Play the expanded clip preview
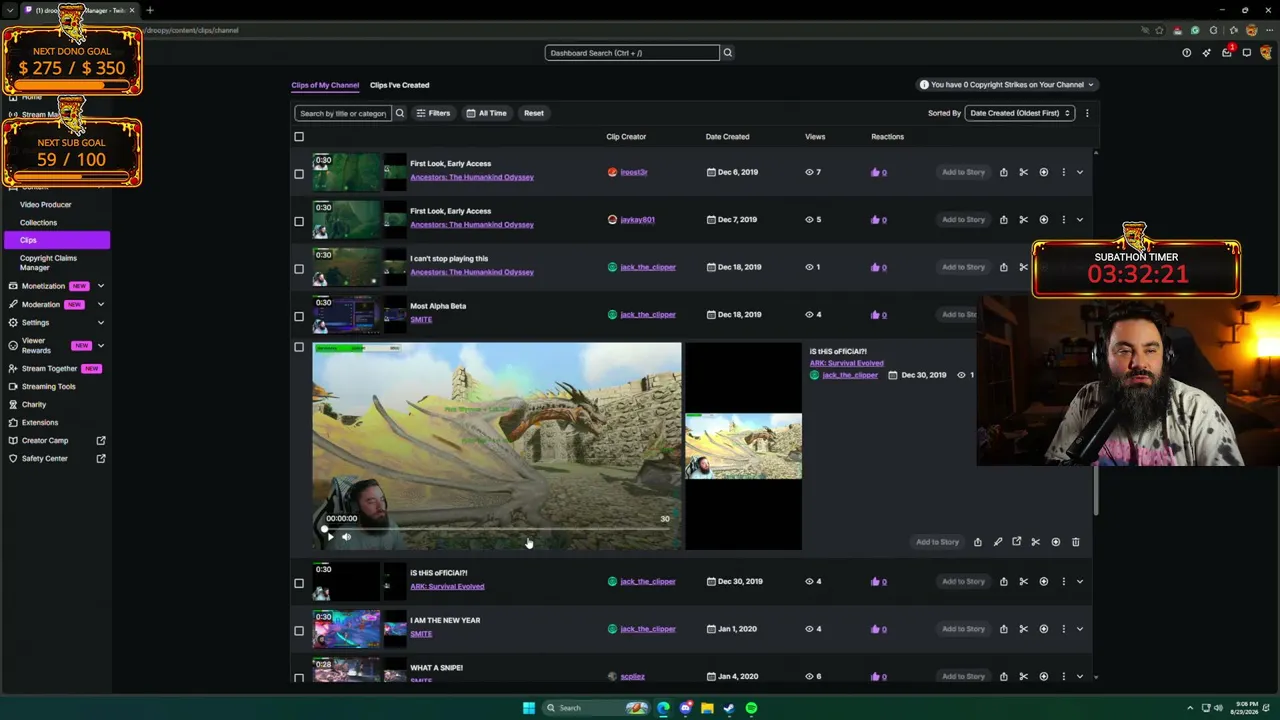This screenshot has width=1280, height=720. [x=330, y=537]
